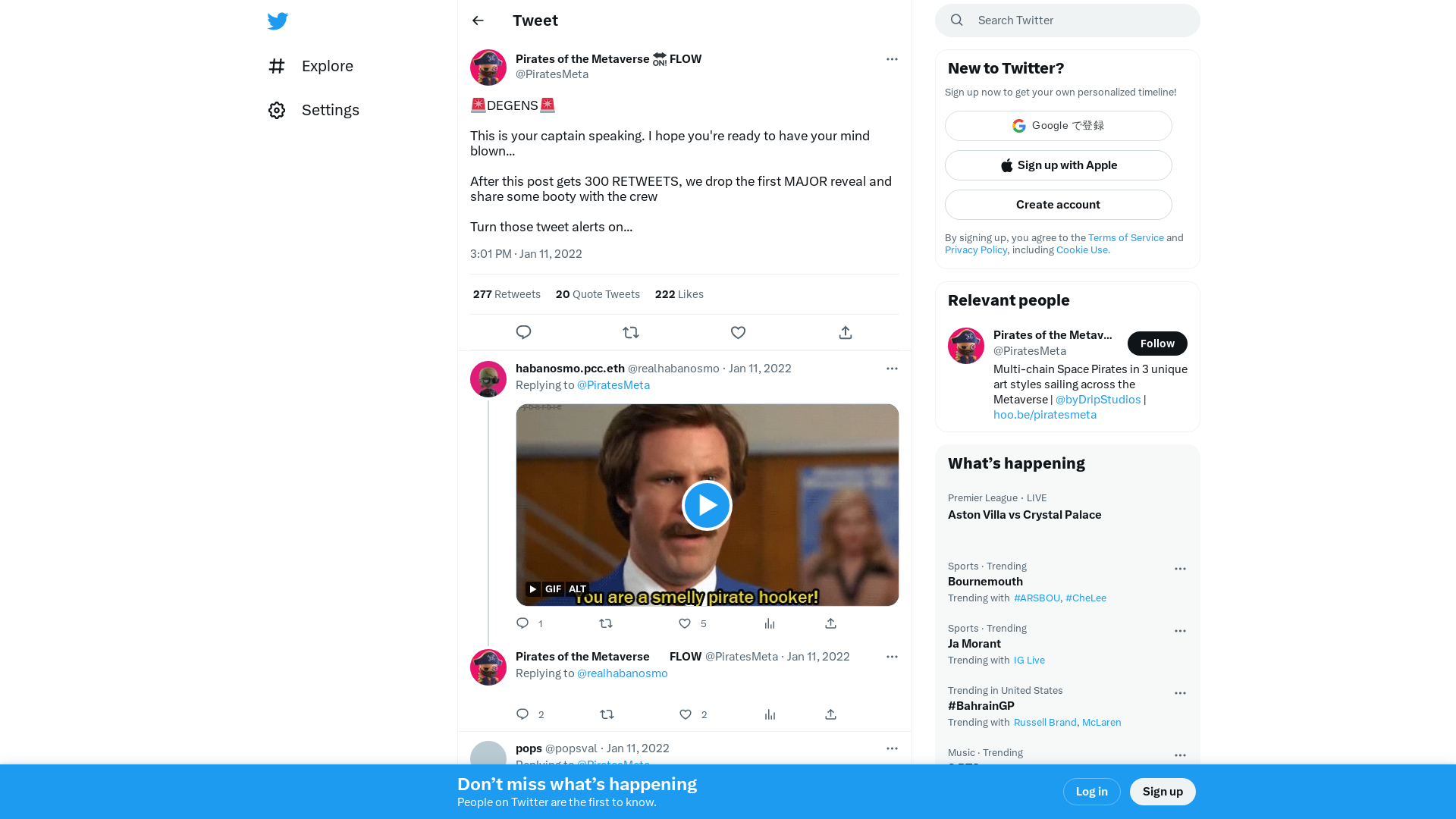This screenshot has height=819, width=1456.
Task: Open more options for Ja Morant trend
Action: point(1180,631)
